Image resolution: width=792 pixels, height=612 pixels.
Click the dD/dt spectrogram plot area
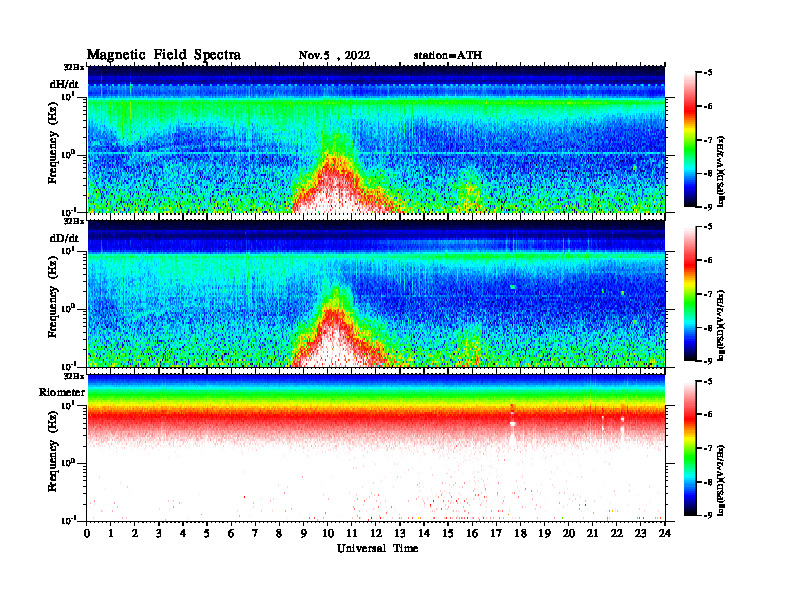click(376, 293)
